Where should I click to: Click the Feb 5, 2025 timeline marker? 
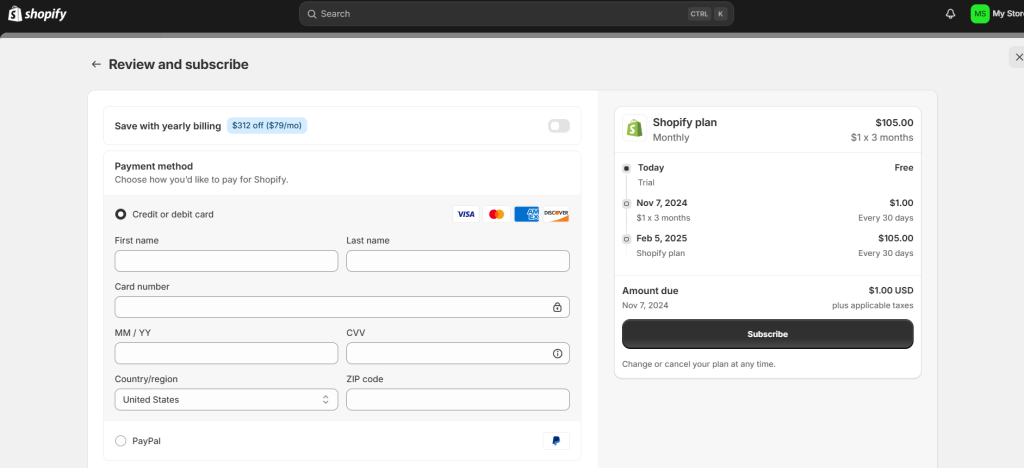pos(627,239)
